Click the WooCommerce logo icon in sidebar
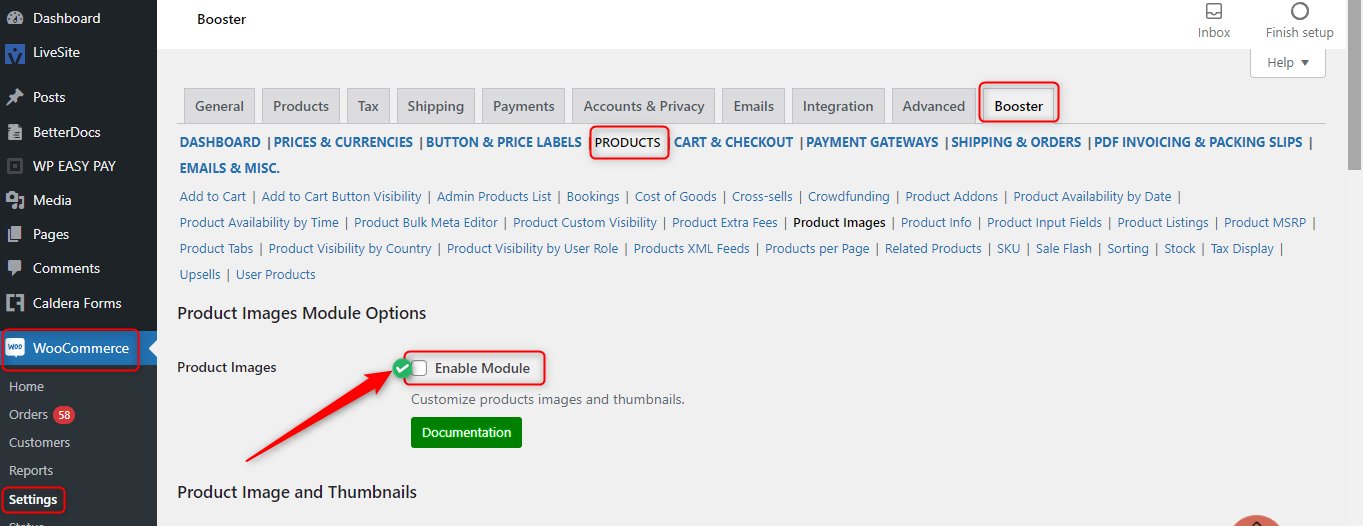The width and height of the screenshot is (1363, 526). [15, 348]
